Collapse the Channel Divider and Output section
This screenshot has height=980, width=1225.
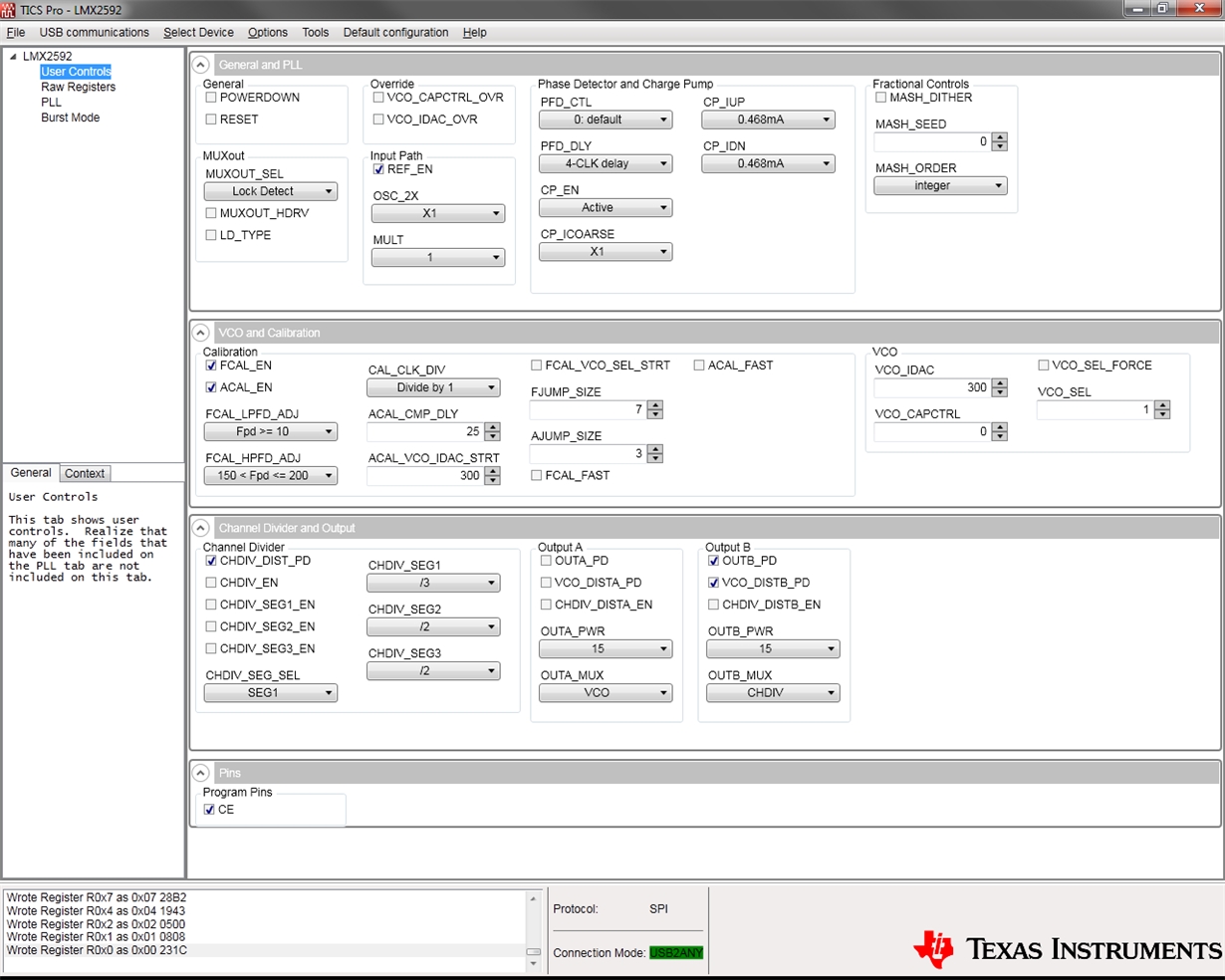point(200,528)
